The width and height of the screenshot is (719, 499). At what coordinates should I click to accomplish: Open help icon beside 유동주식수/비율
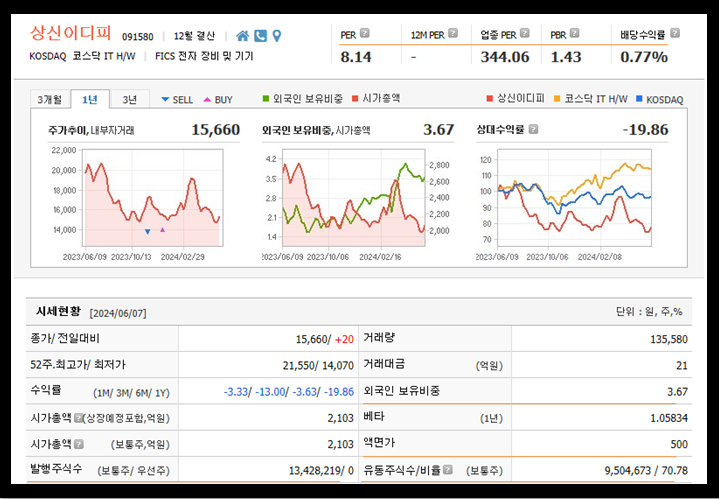pyautogui.click(x=448, y=470)
